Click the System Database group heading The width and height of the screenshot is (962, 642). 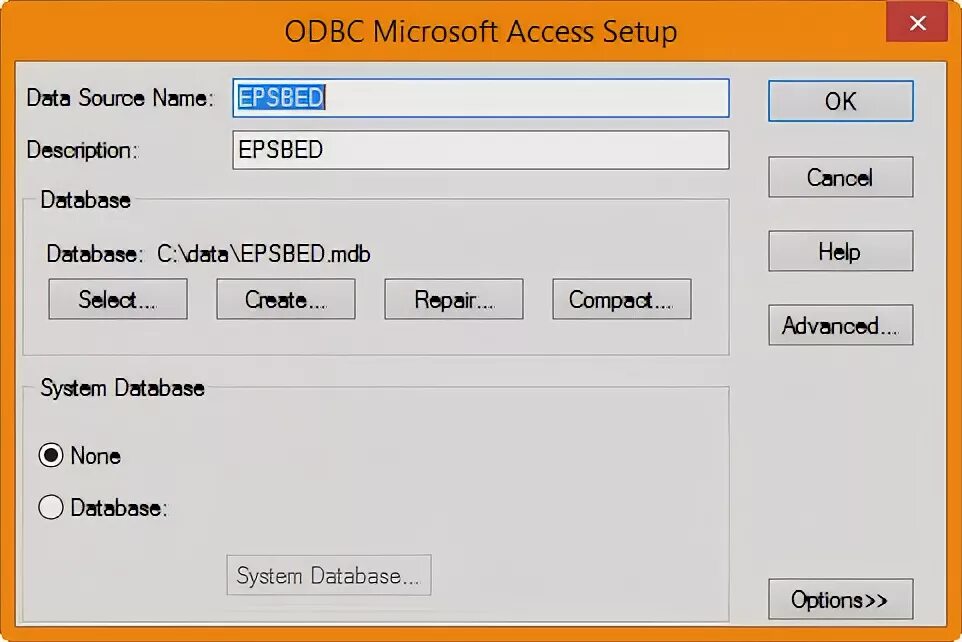(122, 388)
